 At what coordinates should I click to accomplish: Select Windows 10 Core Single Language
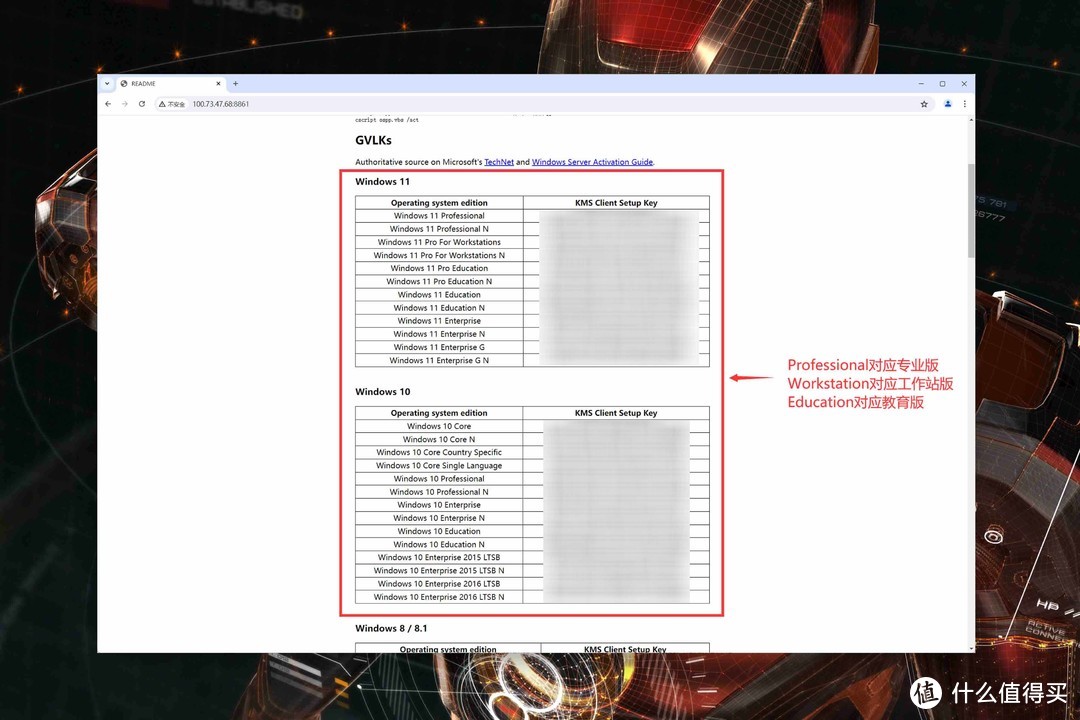click(532, 465)
